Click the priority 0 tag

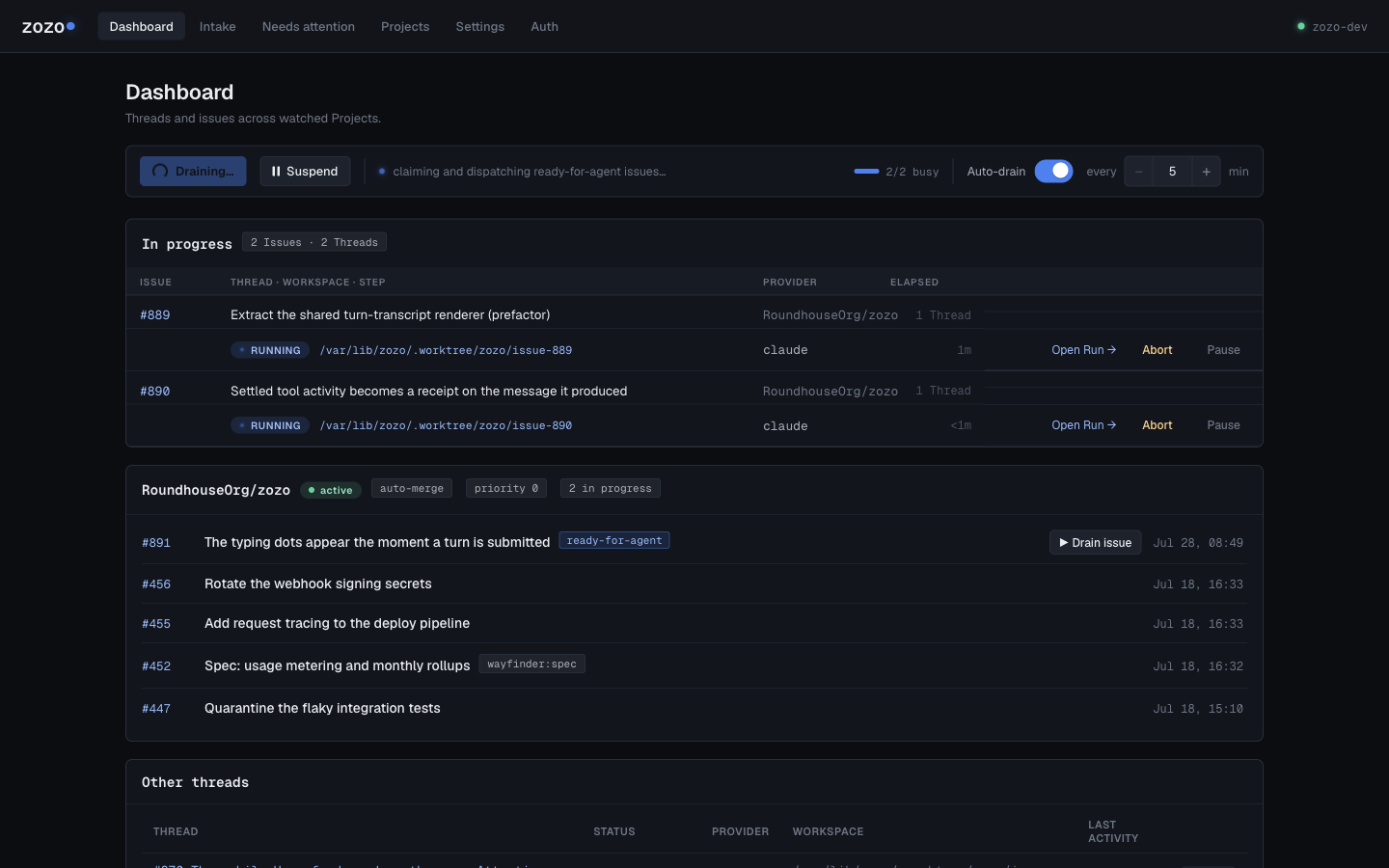[506, 488]
